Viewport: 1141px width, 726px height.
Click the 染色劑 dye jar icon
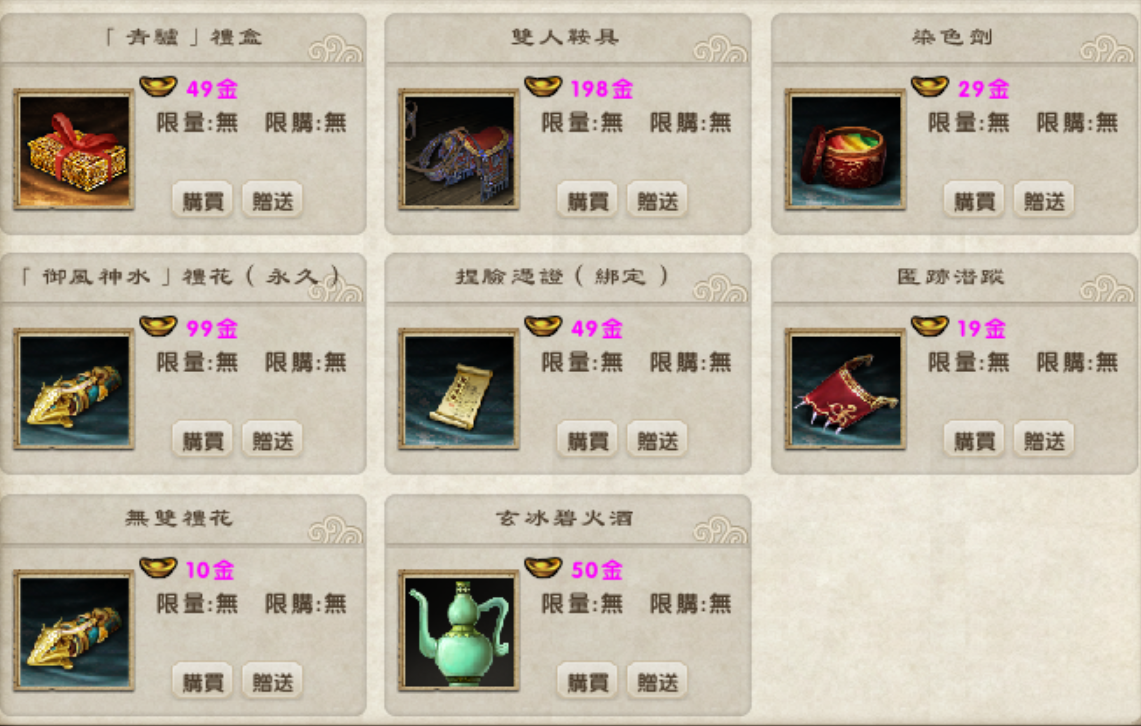[x=845, y=150]
